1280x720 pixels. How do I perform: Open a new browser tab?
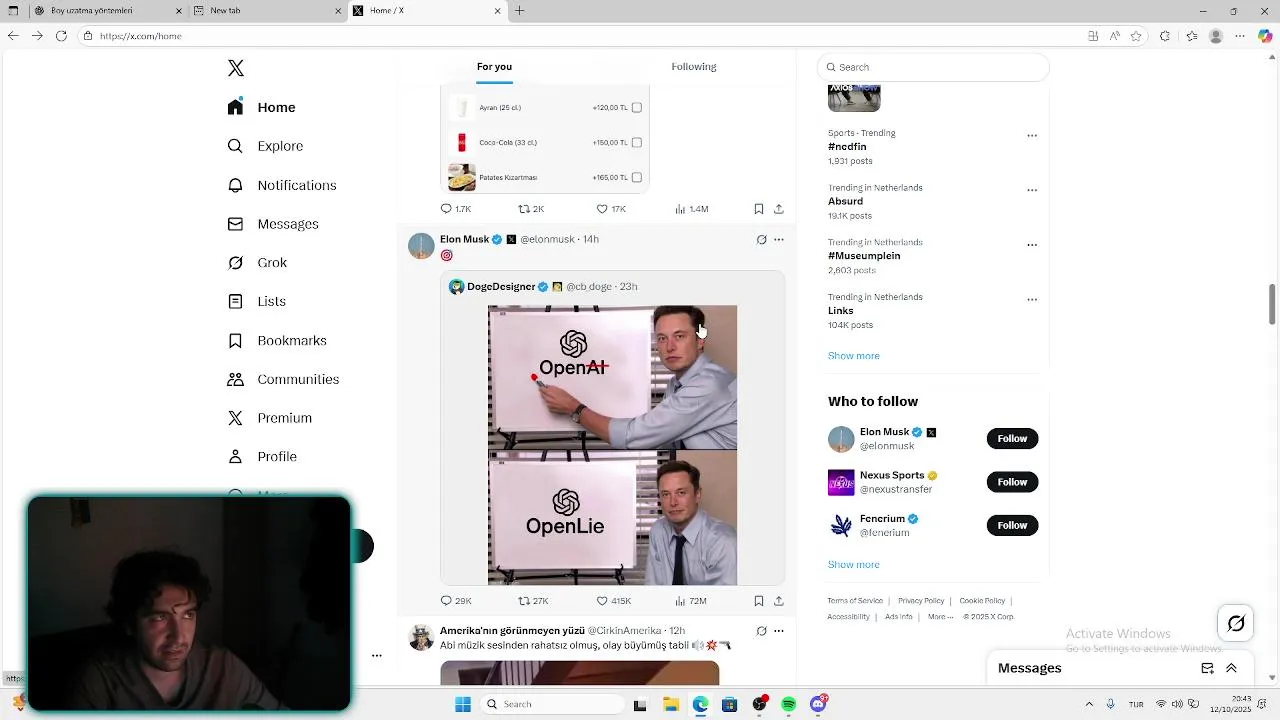[x=519, y=11]
